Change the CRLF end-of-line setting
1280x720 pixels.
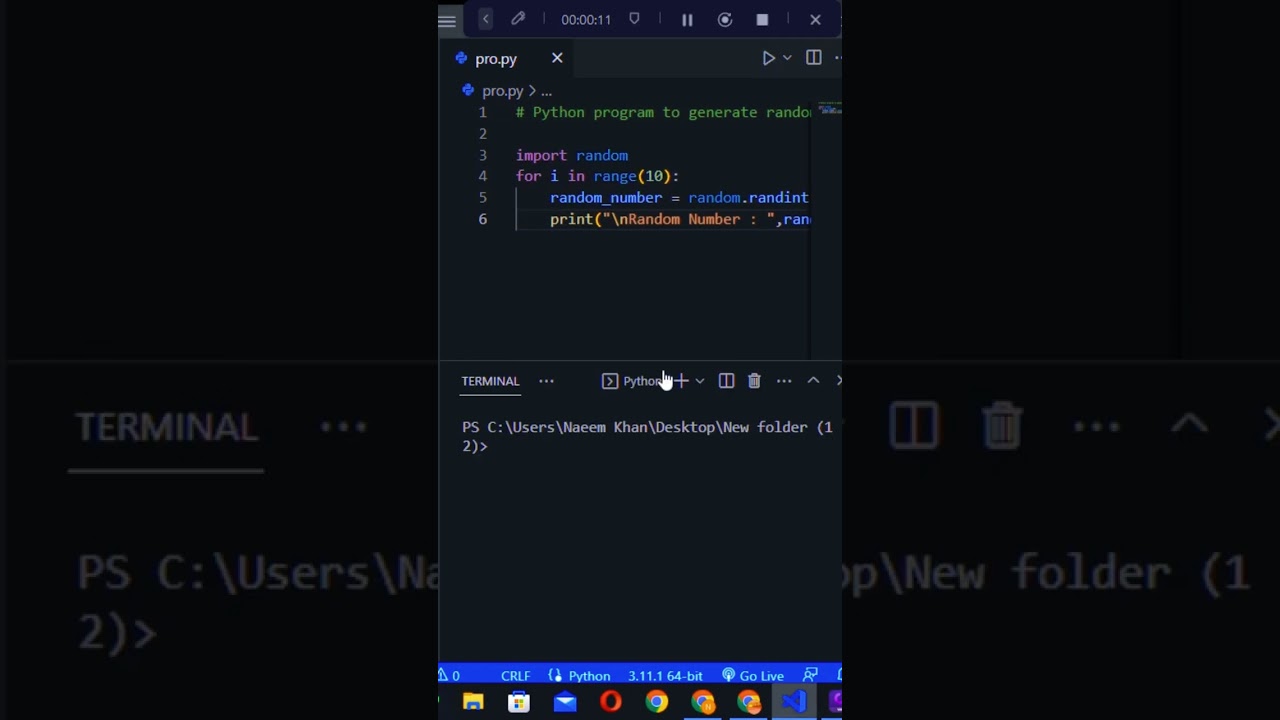(x=516, y=676)
